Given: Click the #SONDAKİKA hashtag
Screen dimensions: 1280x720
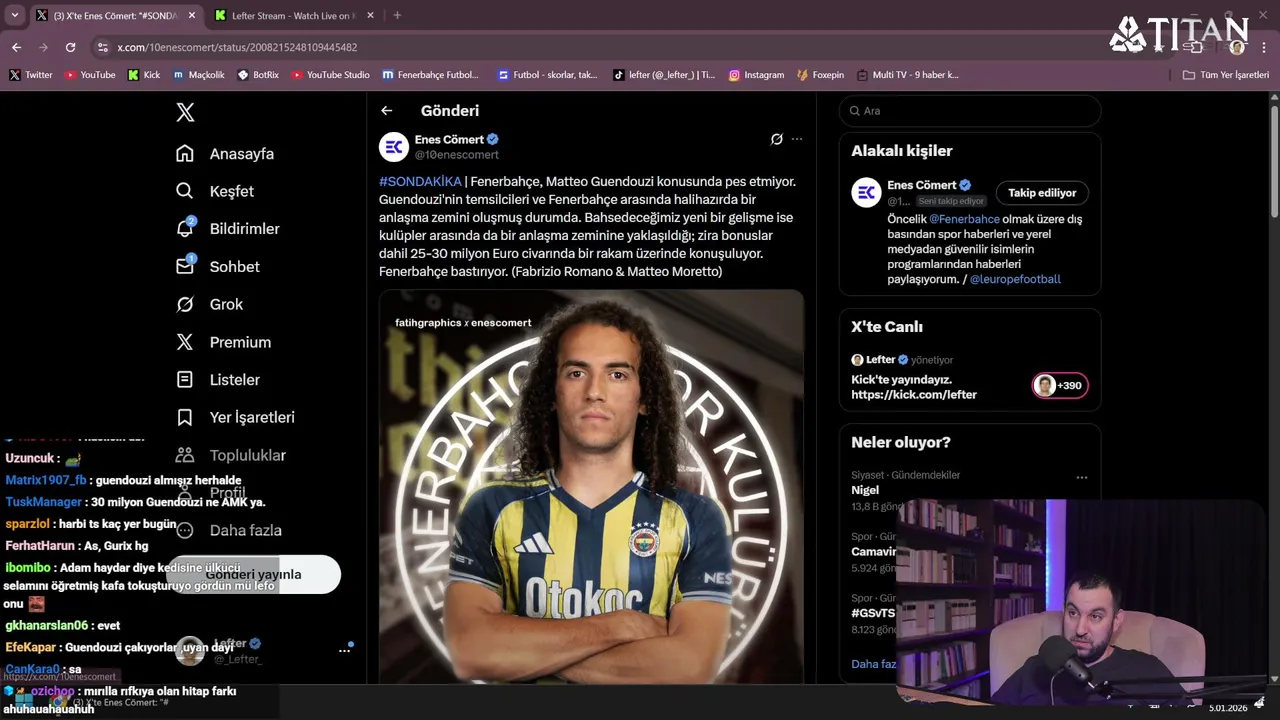Looking at the screenshot, I should click(x=420, y=181).
